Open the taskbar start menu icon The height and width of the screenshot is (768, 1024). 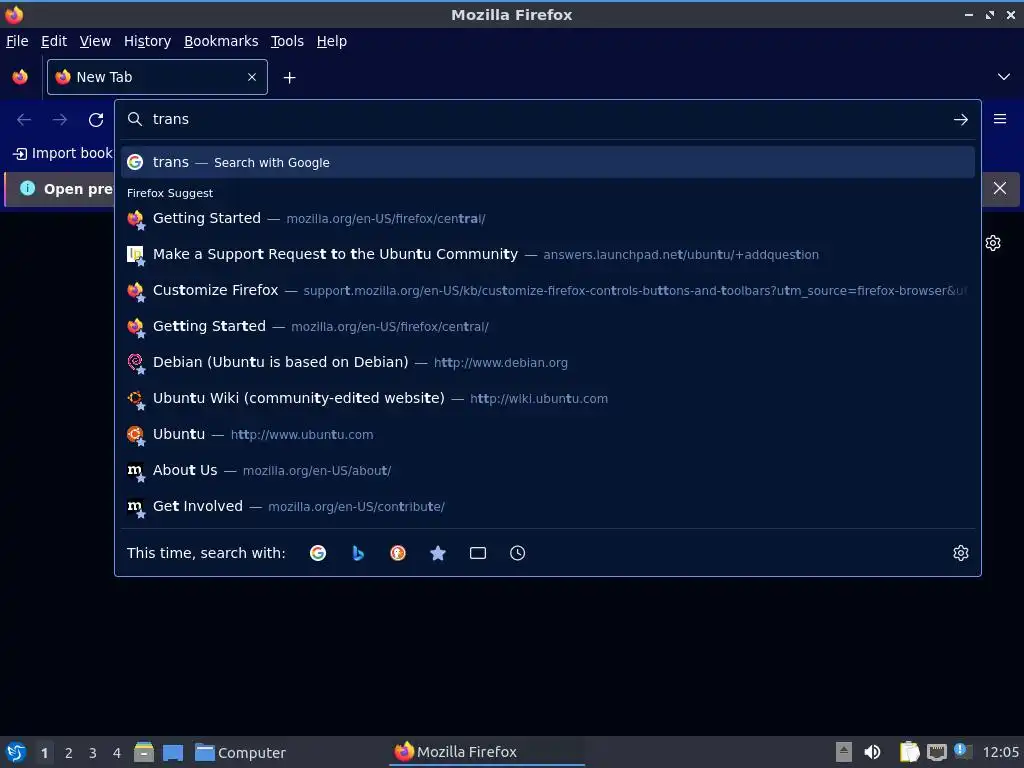[16, 752]
